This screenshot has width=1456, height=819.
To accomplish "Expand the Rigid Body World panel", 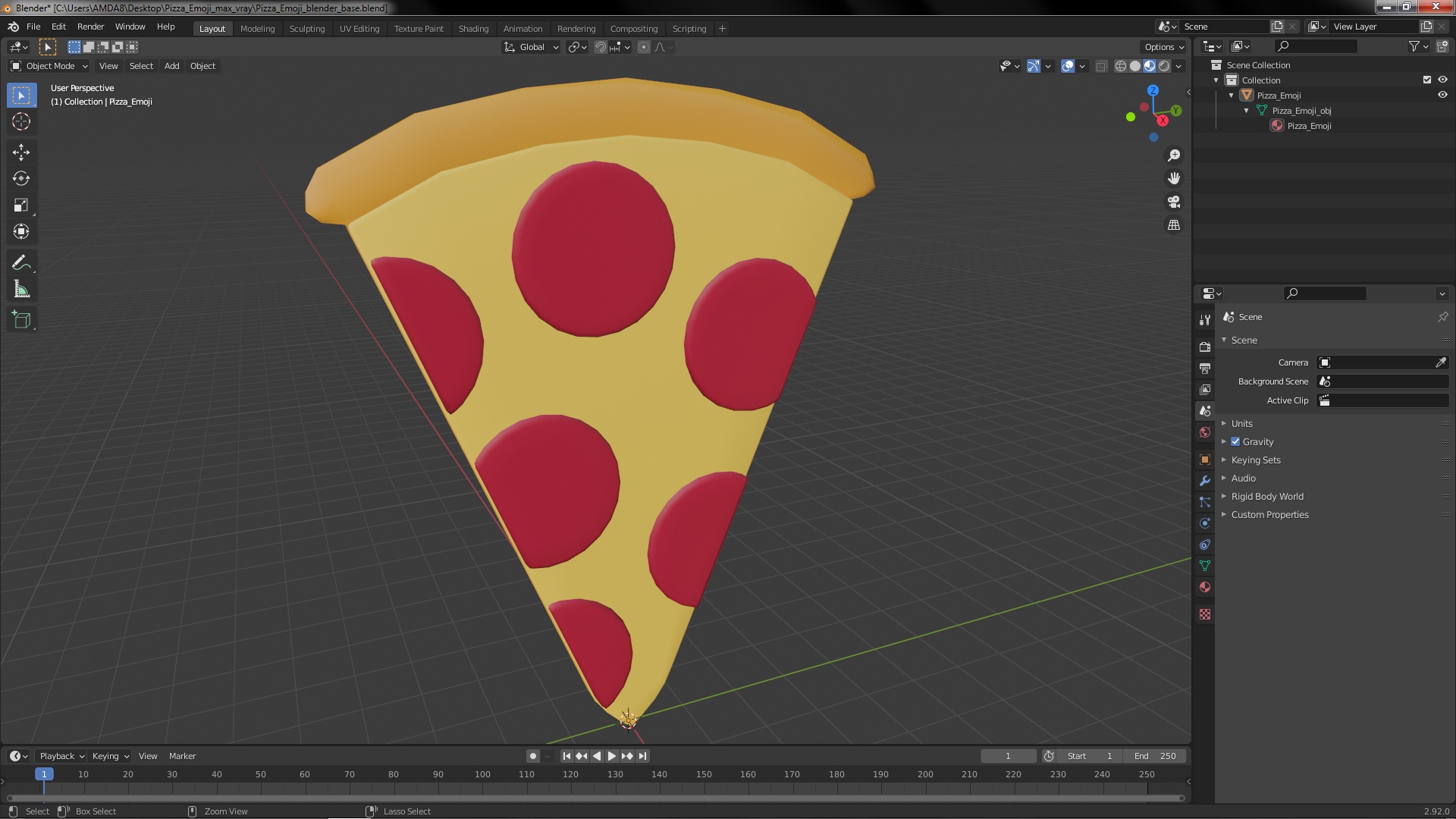I will point(1266,496).
